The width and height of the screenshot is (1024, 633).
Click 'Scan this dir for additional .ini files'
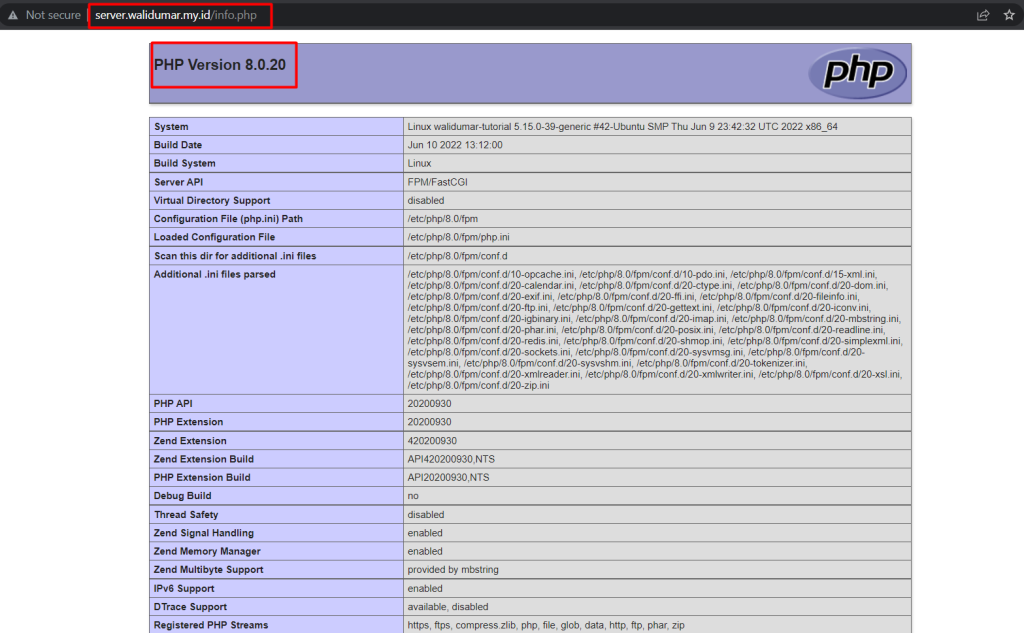coord(235,256)
